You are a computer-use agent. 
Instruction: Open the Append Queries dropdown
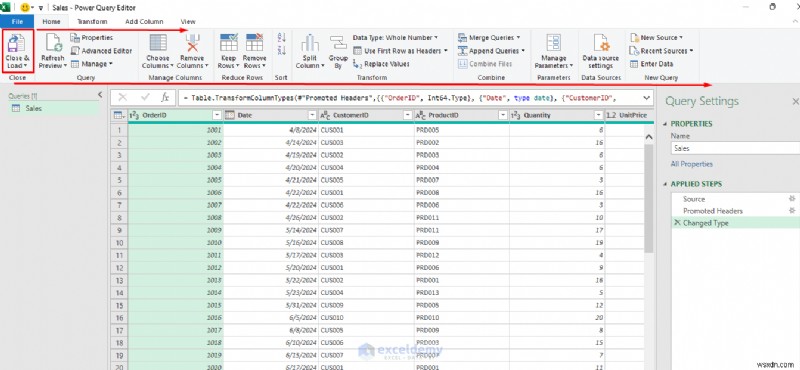[x=491, y=51]
